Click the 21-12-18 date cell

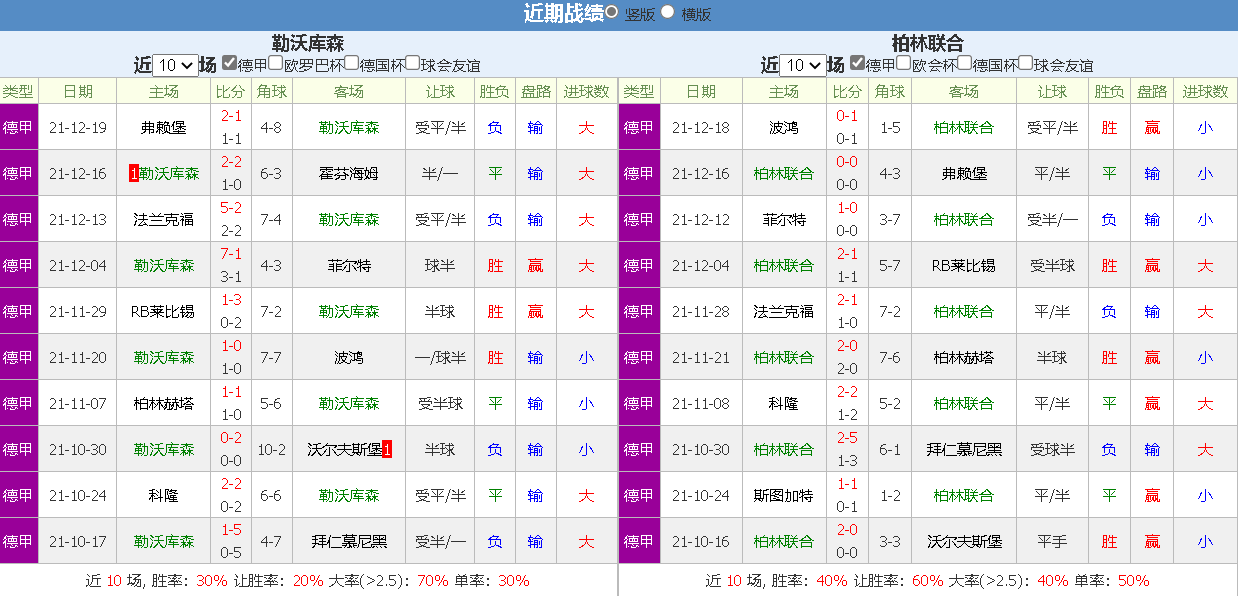(x=701, y=128)
